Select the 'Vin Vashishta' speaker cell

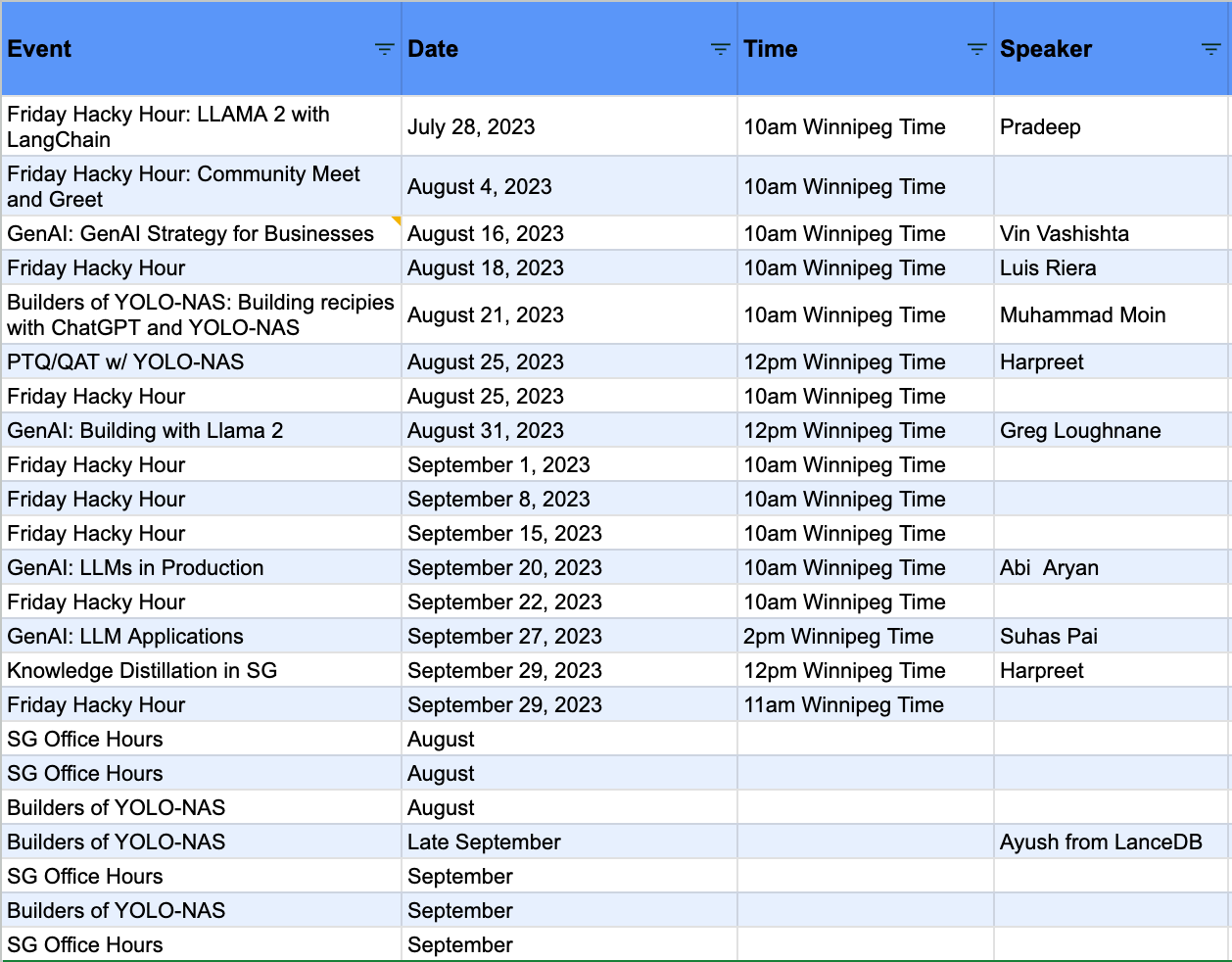tap(1112, 233)
